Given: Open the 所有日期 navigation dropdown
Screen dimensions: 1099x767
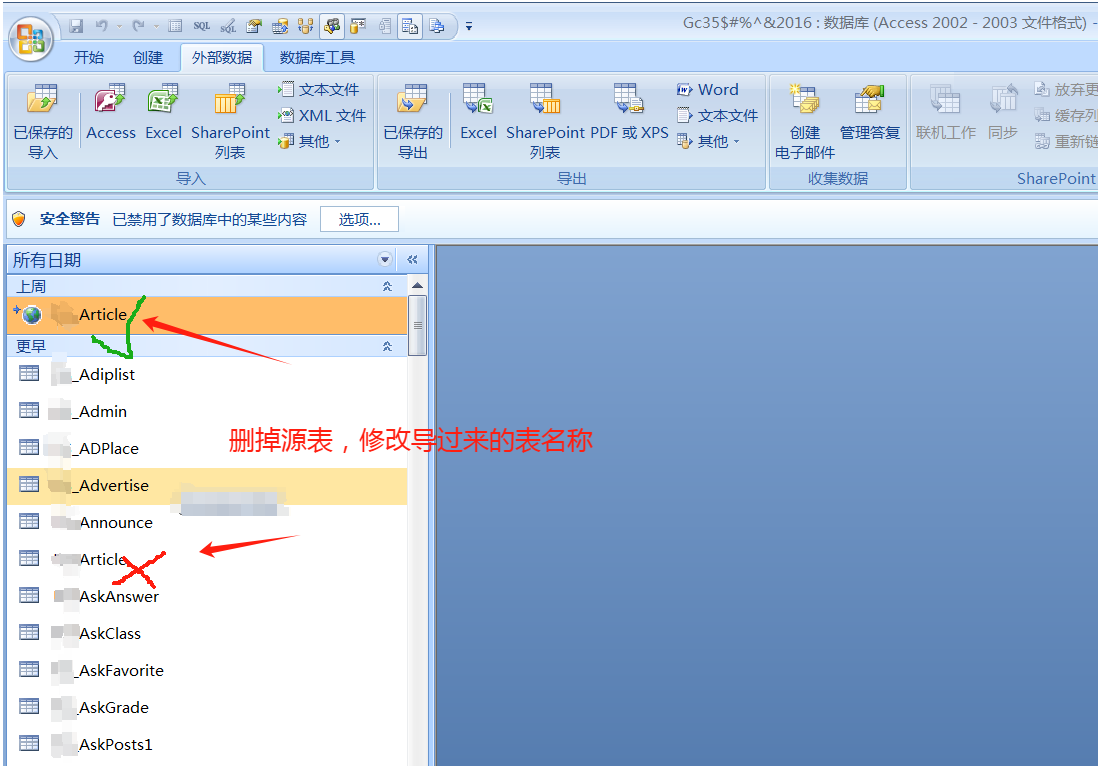Looking at the screenshot, I should (x=384, y=259).
